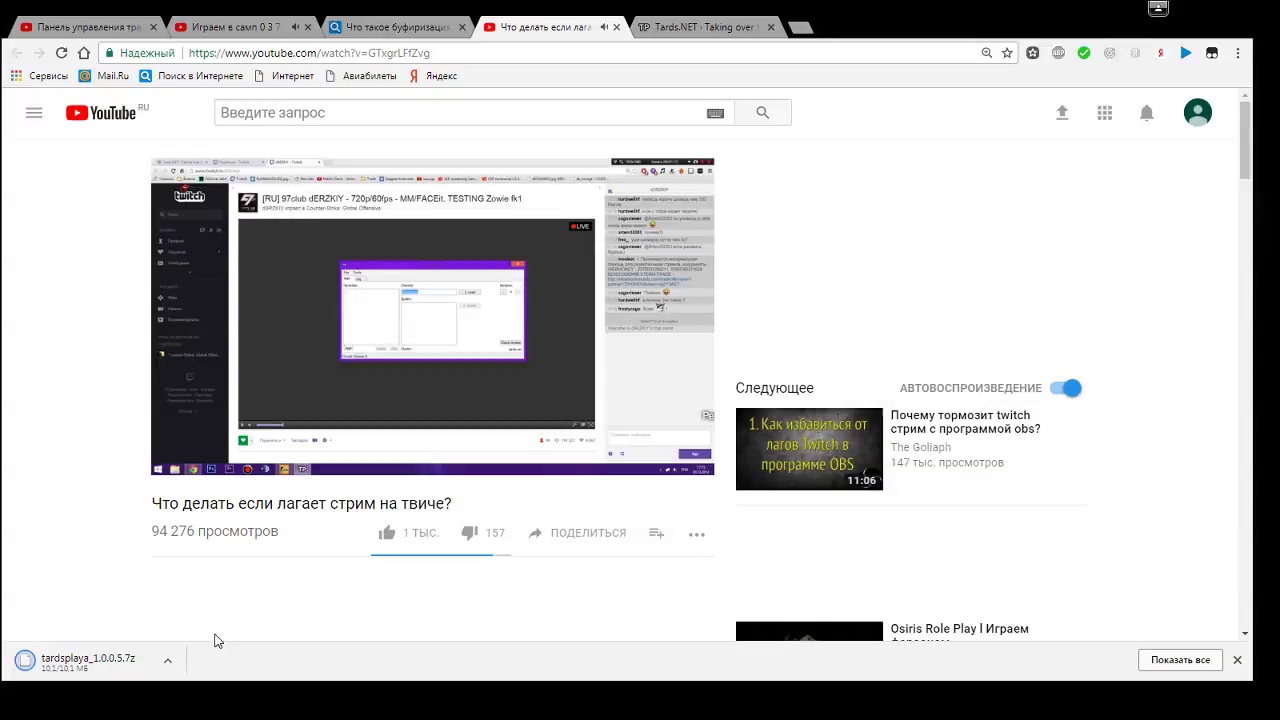Open Почему тормозит twitch стрим video title
1280x720 pixels.
(965, 422)
